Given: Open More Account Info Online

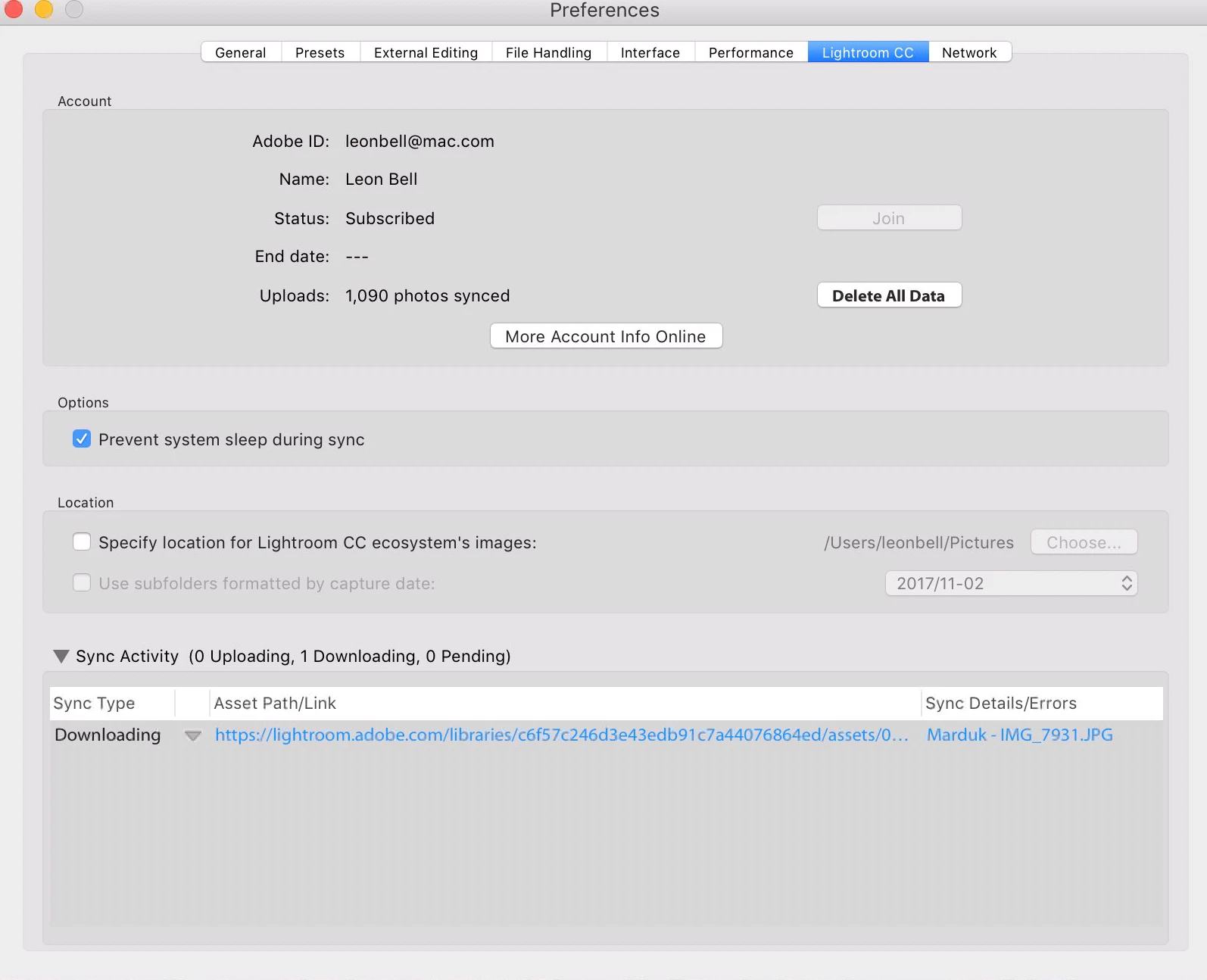Looking at the screenshot, I should point(606,336).
